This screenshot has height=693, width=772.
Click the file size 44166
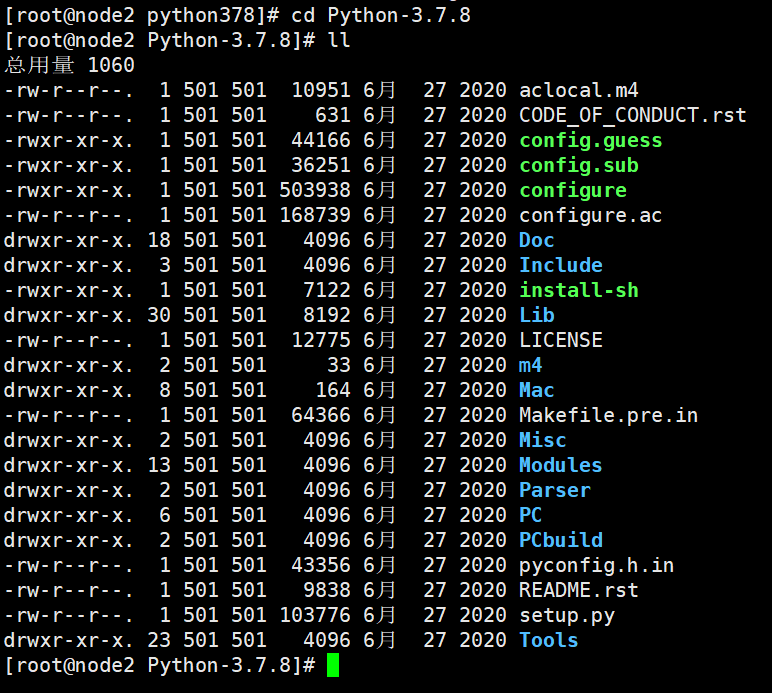pos(321,141)
